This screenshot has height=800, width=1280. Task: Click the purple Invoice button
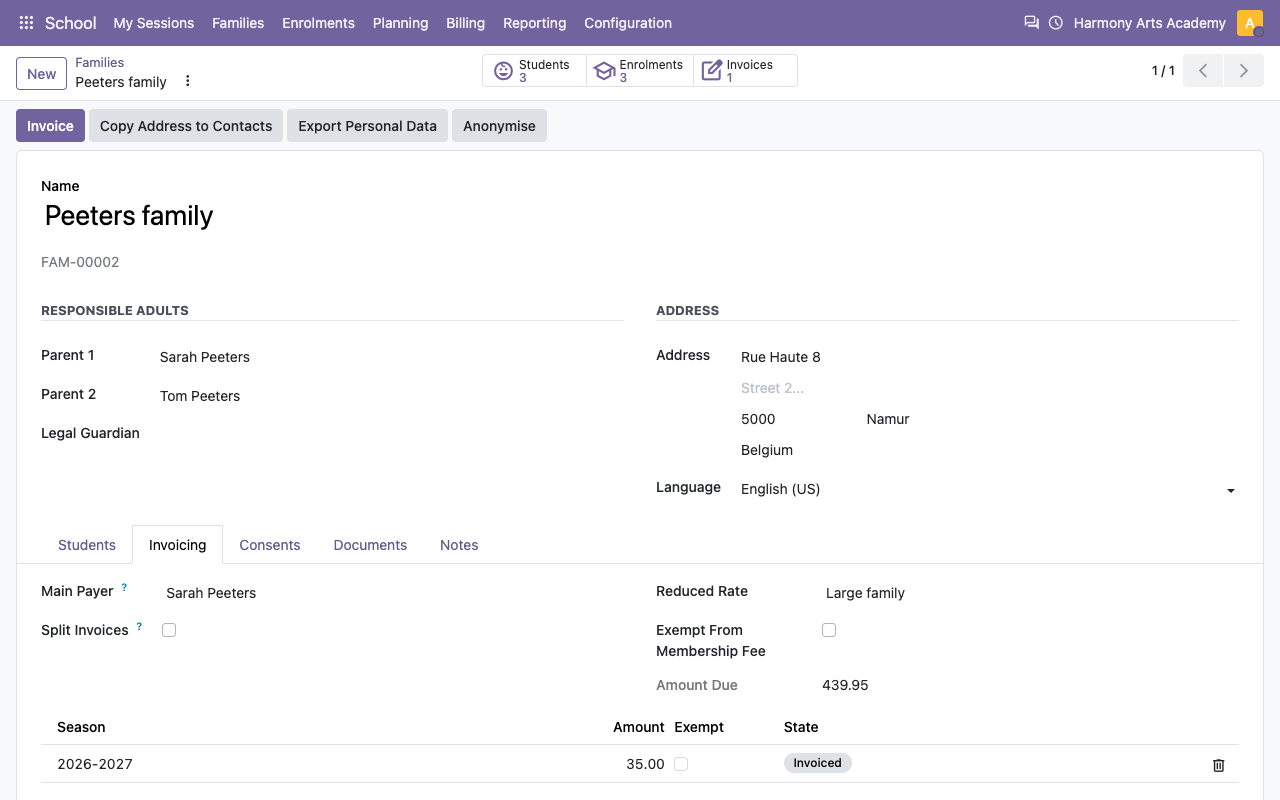(x=50, y=126)
